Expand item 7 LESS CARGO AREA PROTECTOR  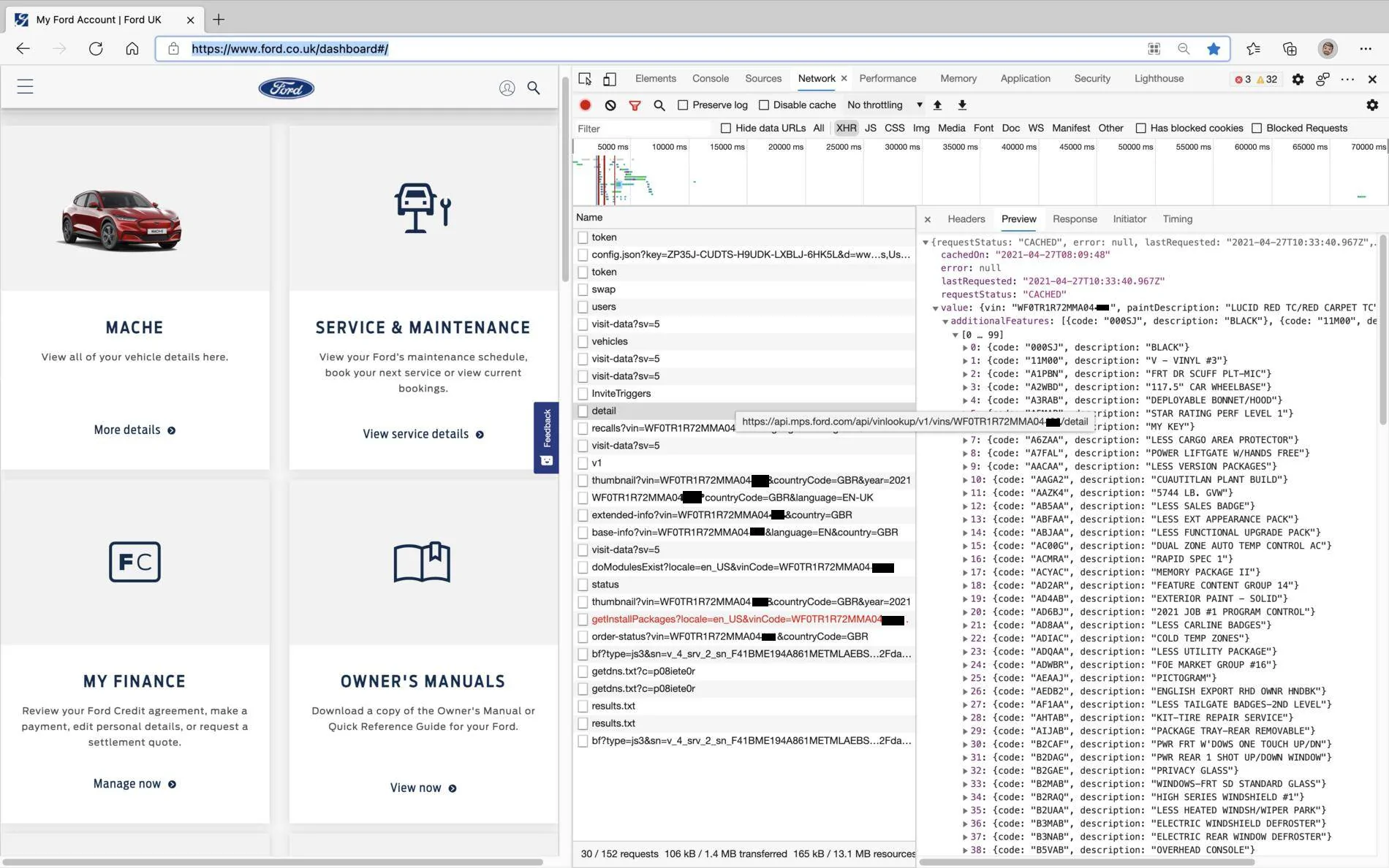[x=965, y=441]
